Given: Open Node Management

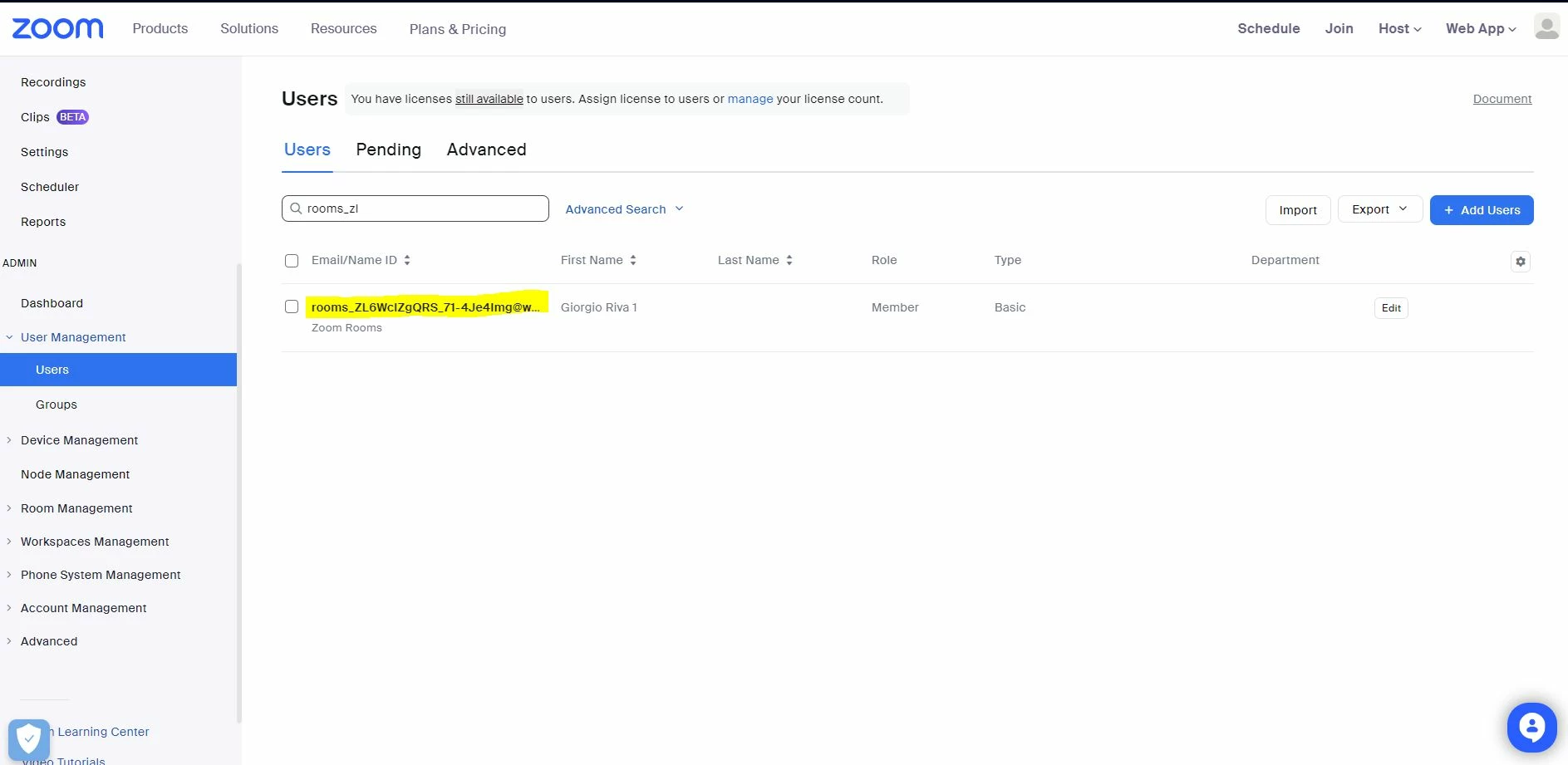Looking at the screenshot, I should pos(75,474).
